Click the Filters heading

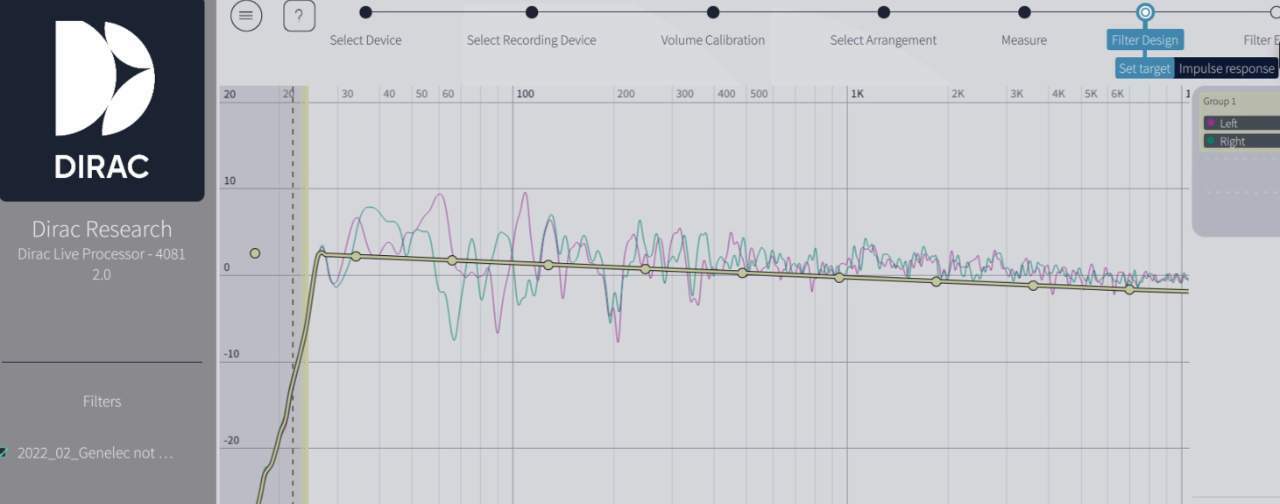pyautogui.click(x=102, y=401)
